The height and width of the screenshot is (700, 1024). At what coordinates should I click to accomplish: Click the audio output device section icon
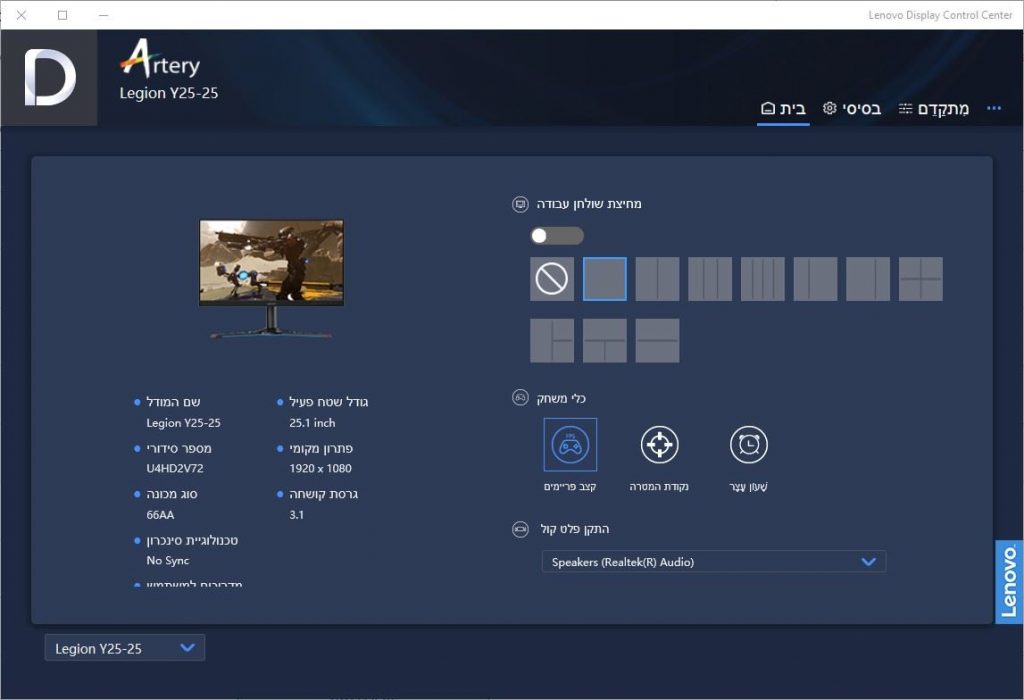coord(520,529)
